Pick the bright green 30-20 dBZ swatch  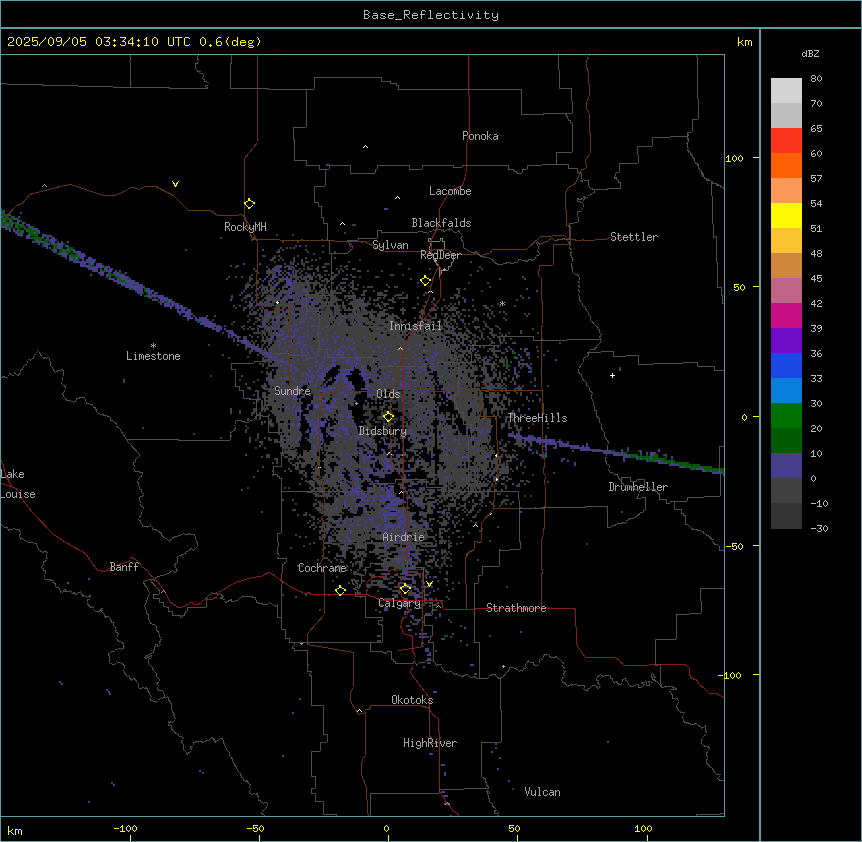(786, 416)
